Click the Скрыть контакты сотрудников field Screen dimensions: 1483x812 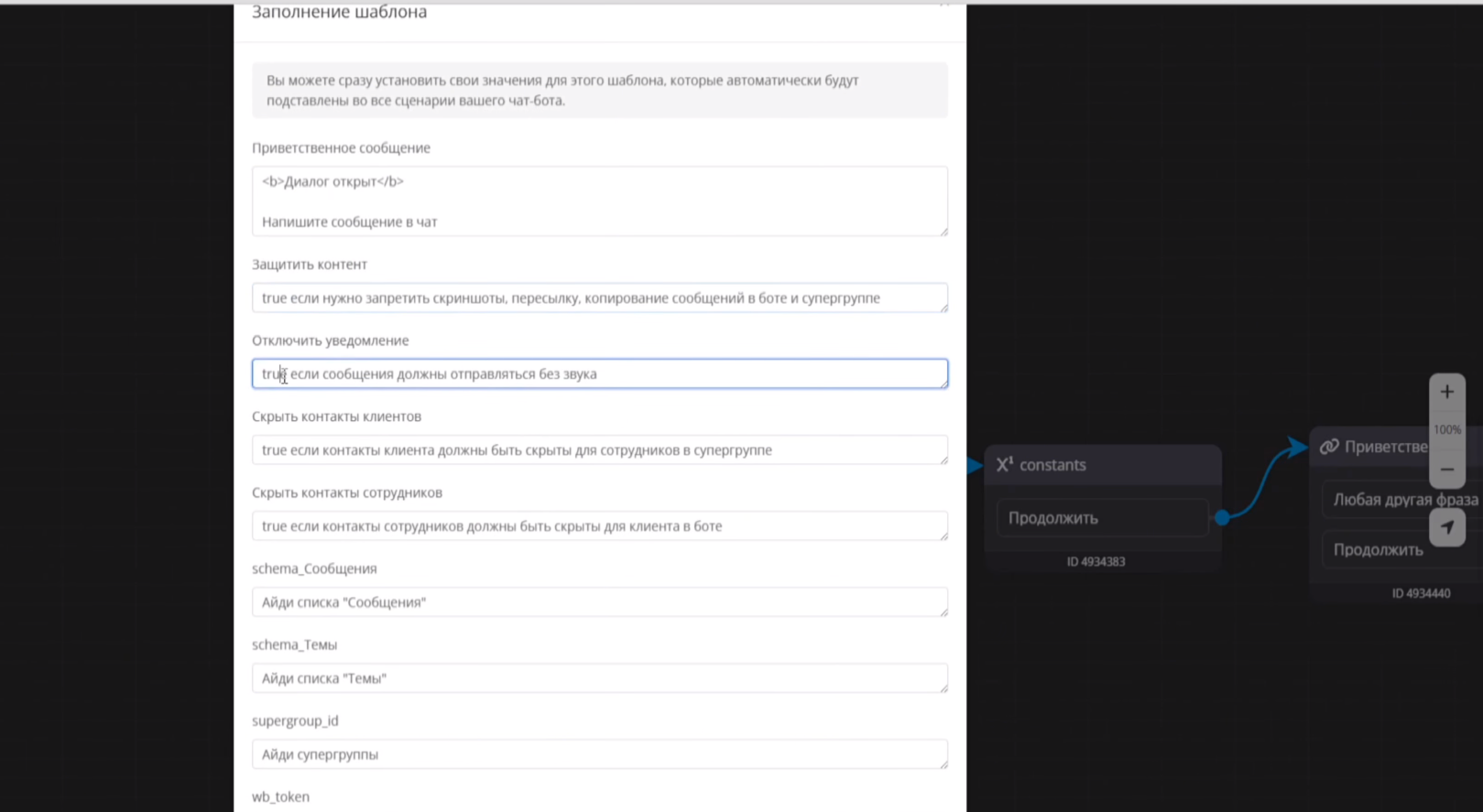(600, 525)
